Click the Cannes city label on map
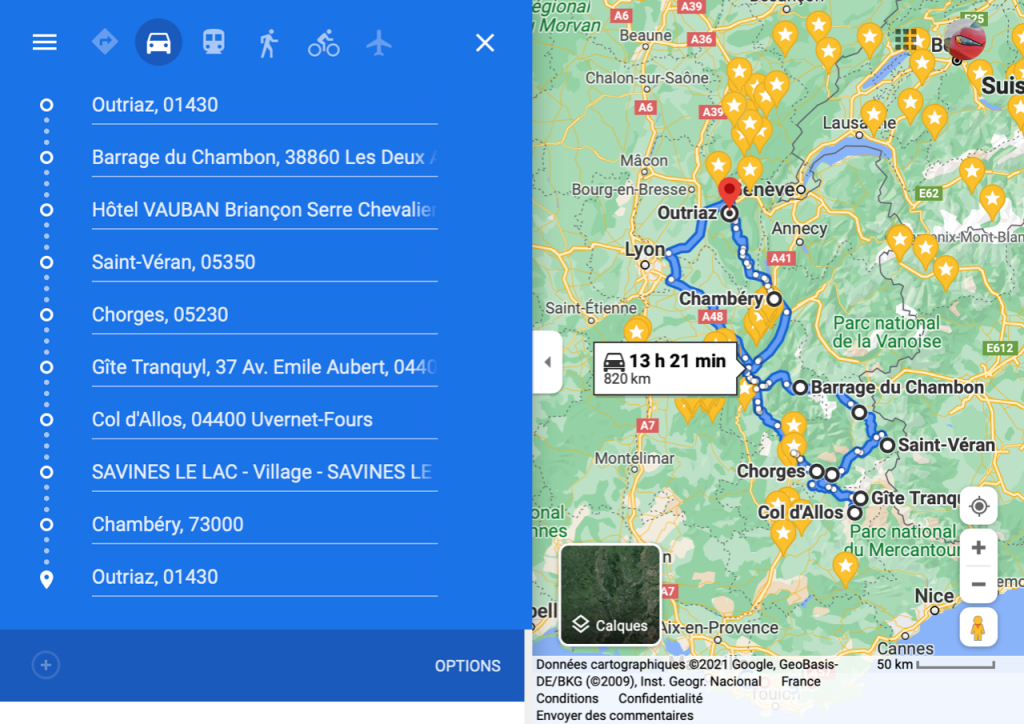 [x=905, y=648]
